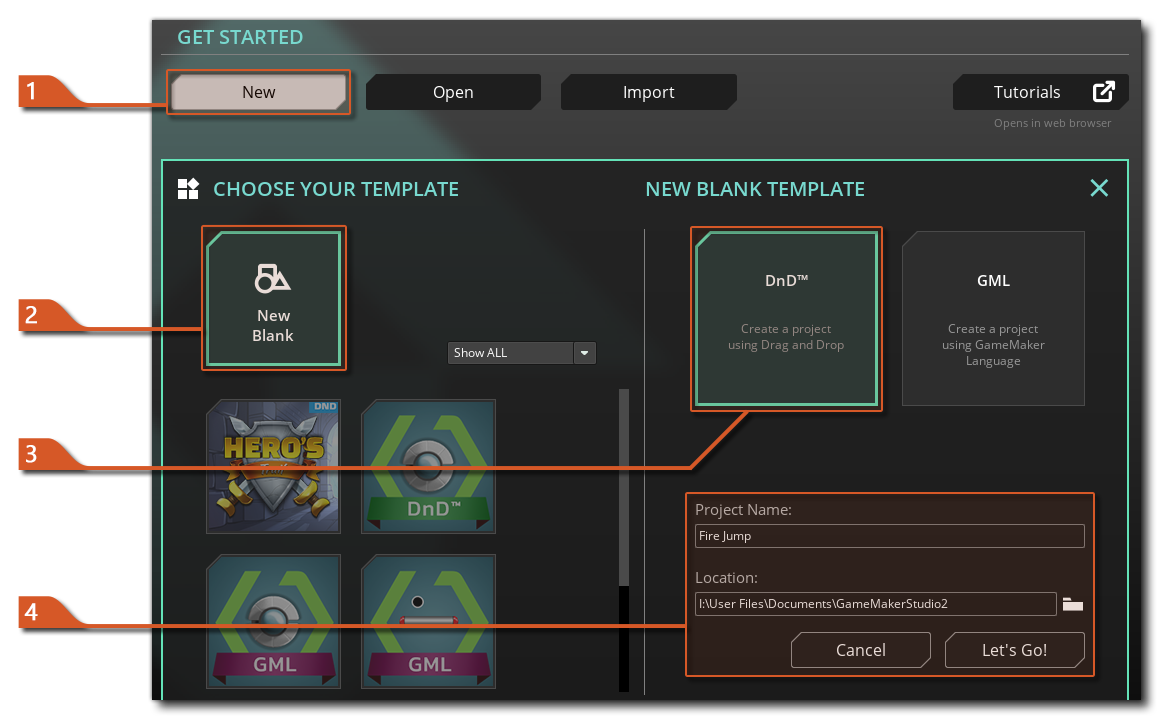The image size is (1161, 720).
Task: Click the Show ALL dropdown arrow
Action: click(x=584, y=353)
